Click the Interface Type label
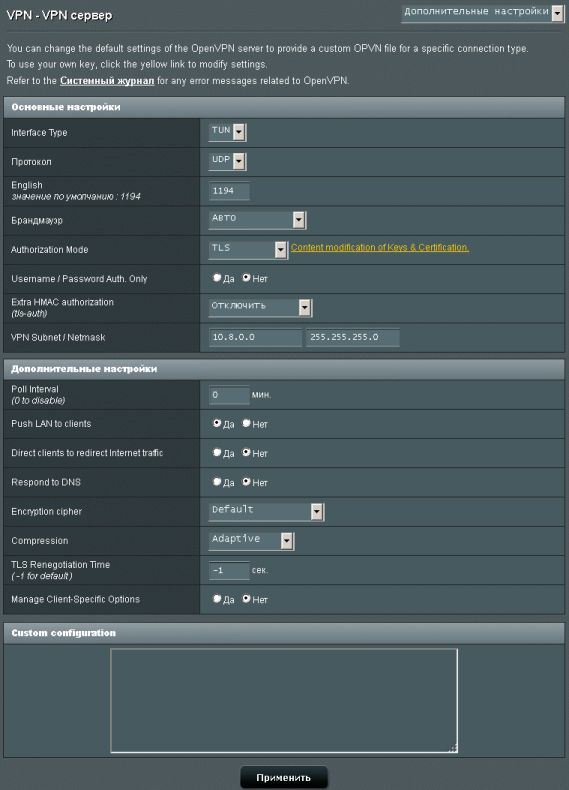Viewport: 569px width, 790px height. coord(39,133)
